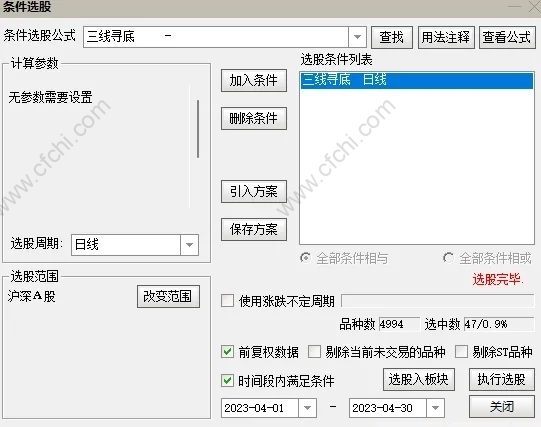Click 删除条件 to remove condition
This screenshot has height=427, width=541.
254,119
